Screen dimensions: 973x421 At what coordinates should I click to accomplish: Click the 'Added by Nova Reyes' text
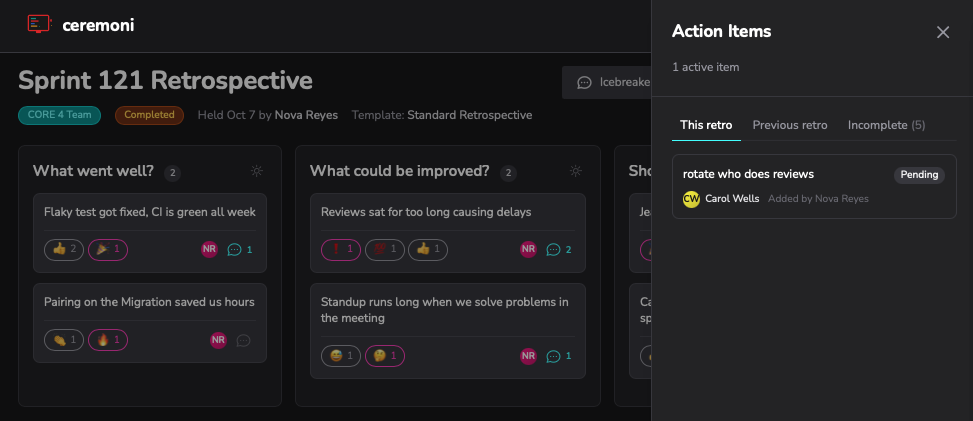pos(818,199)
